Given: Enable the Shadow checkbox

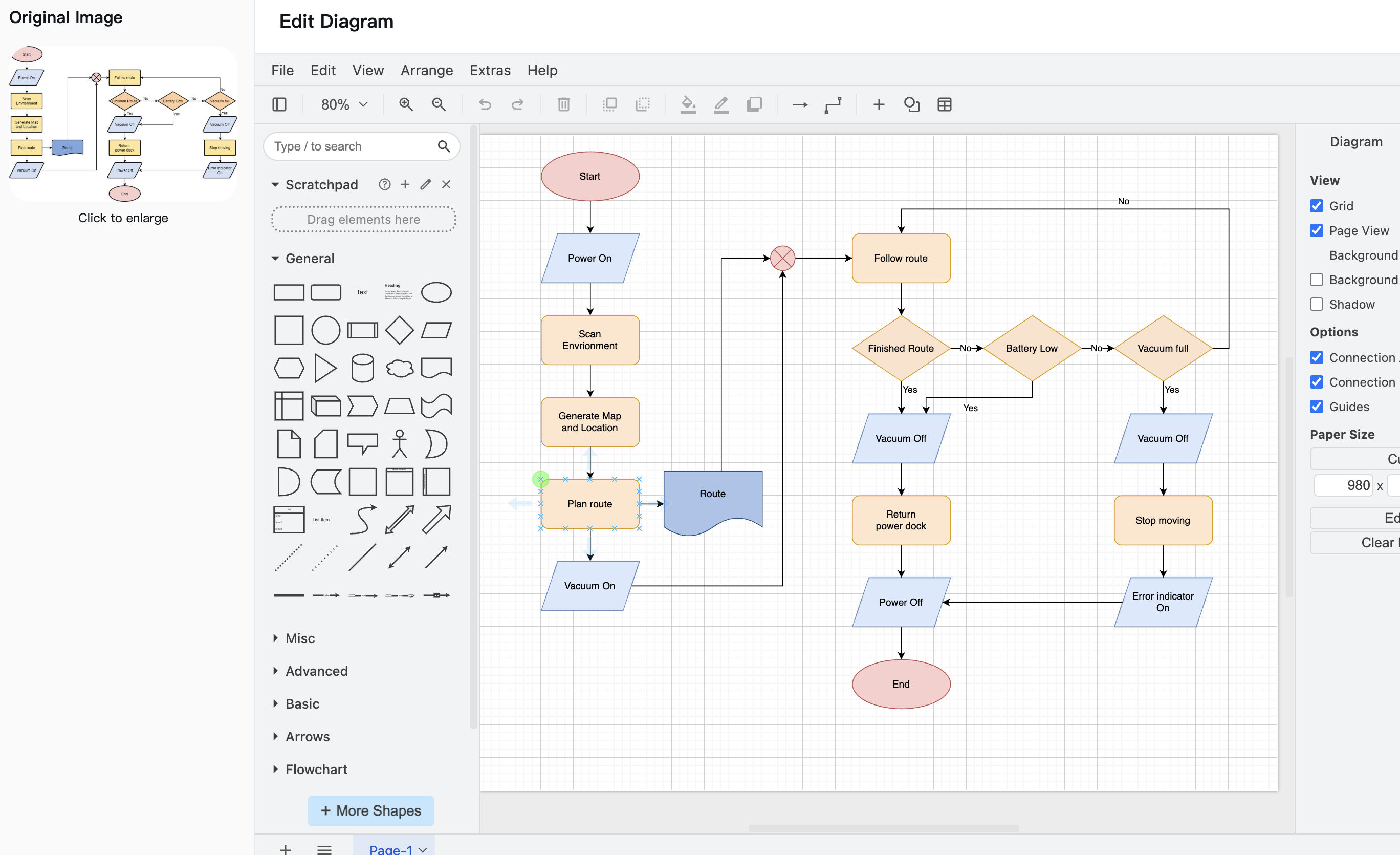Looking at the screenshot, I should tap(1317, 304).
